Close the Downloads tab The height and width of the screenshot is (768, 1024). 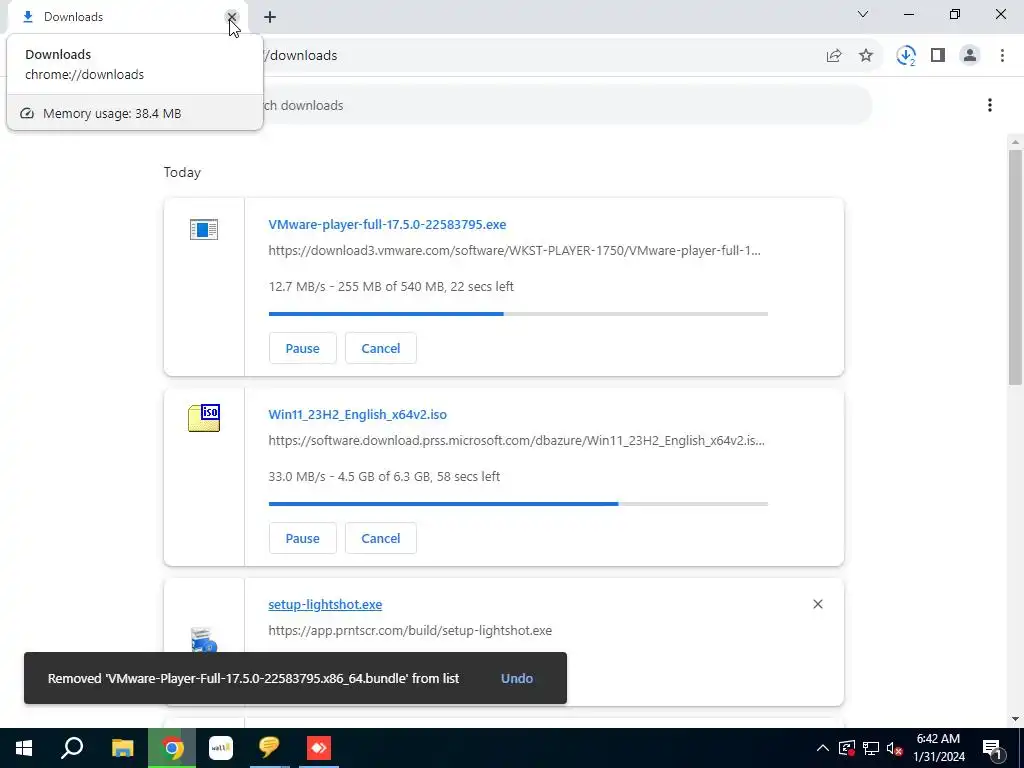tap(231, 17)
